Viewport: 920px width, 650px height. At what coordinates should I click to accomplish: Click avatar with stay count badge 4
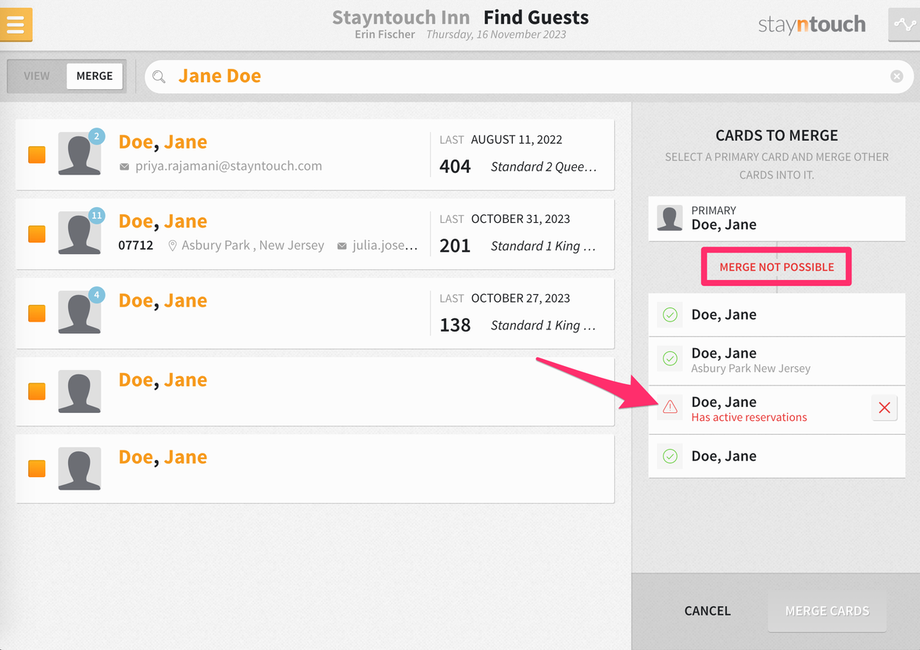80,312
